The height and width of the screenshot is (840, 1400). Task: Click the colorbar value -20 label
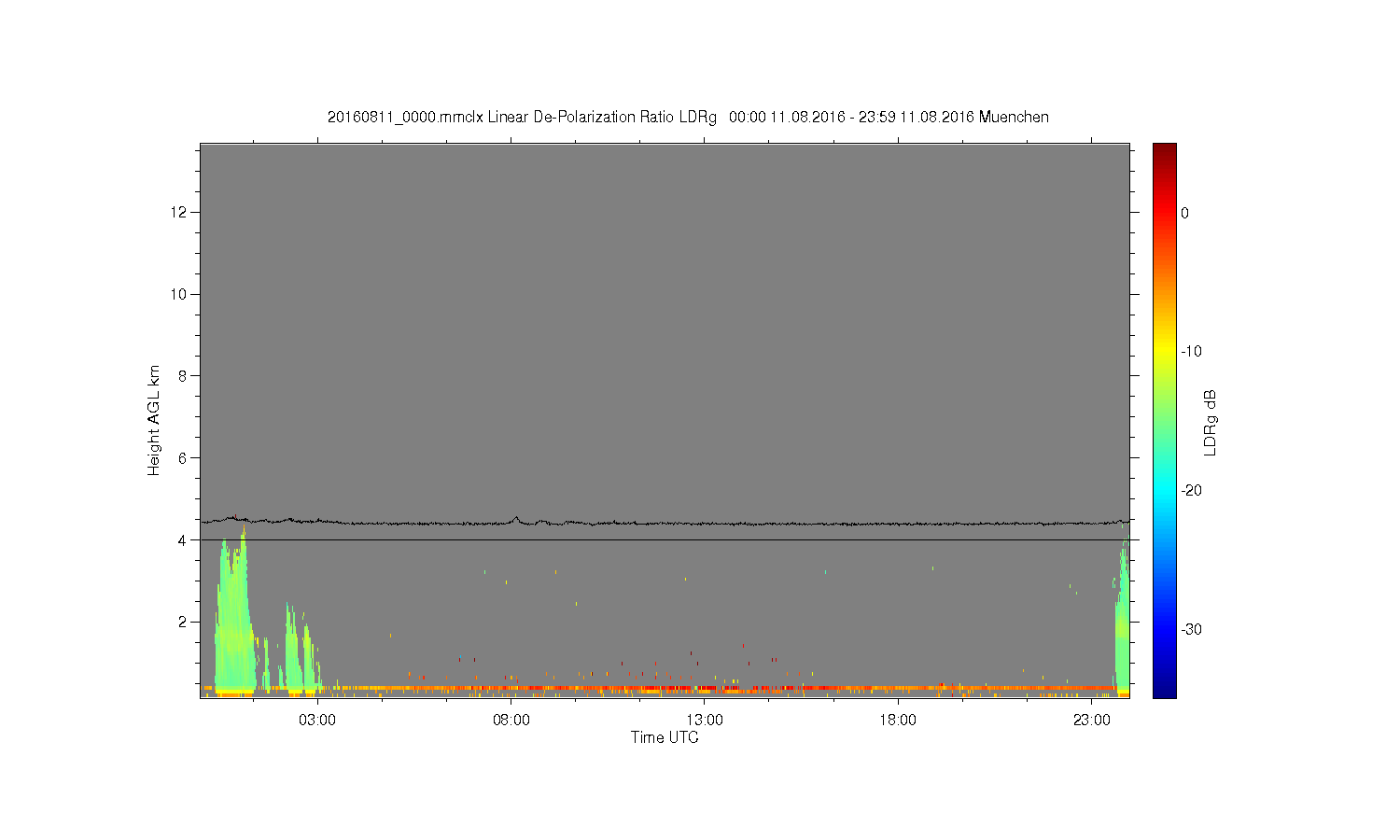click(1191, 490)
